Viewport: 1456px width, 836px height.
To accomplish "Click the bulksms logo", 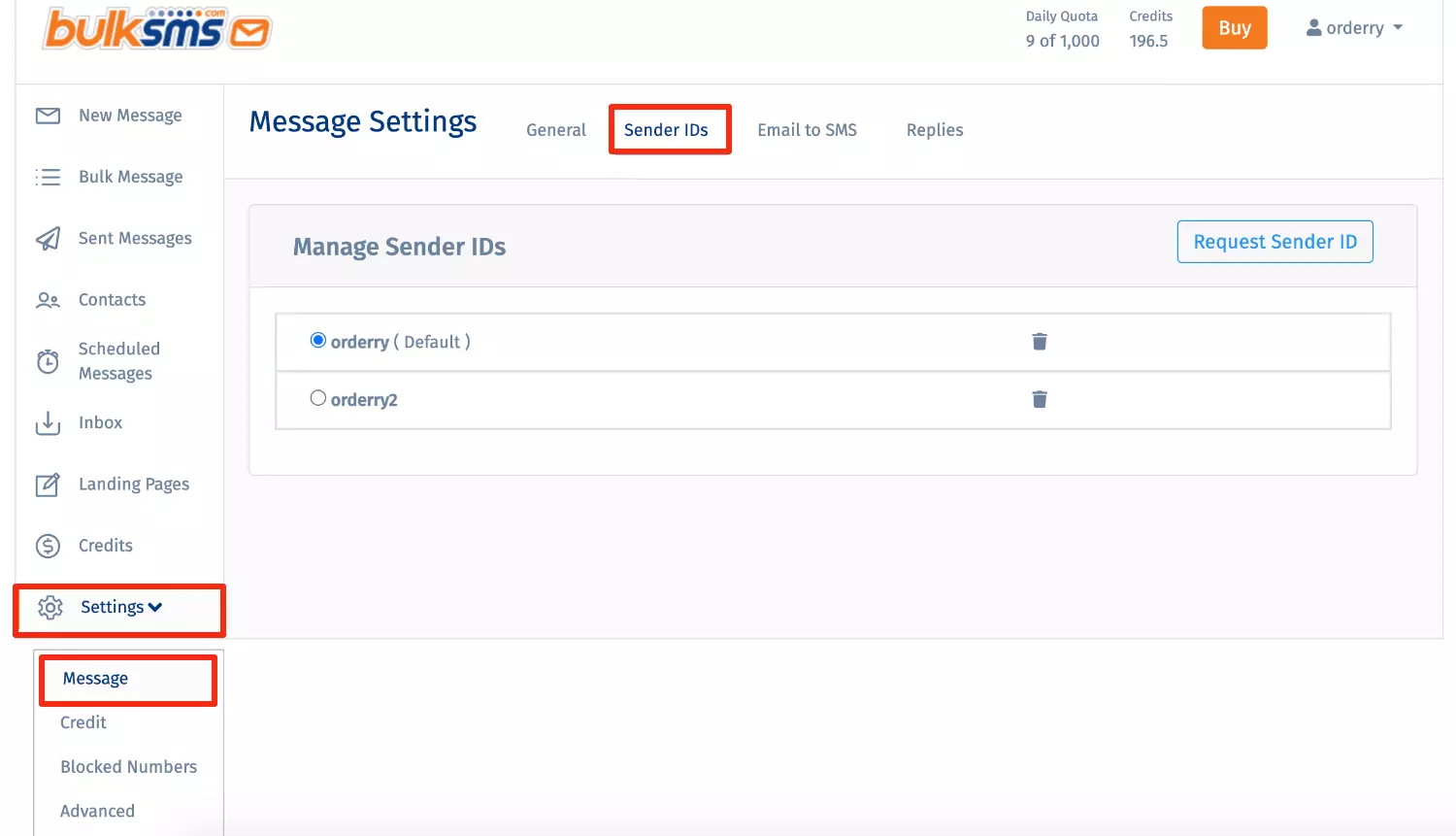I will 157,28.
